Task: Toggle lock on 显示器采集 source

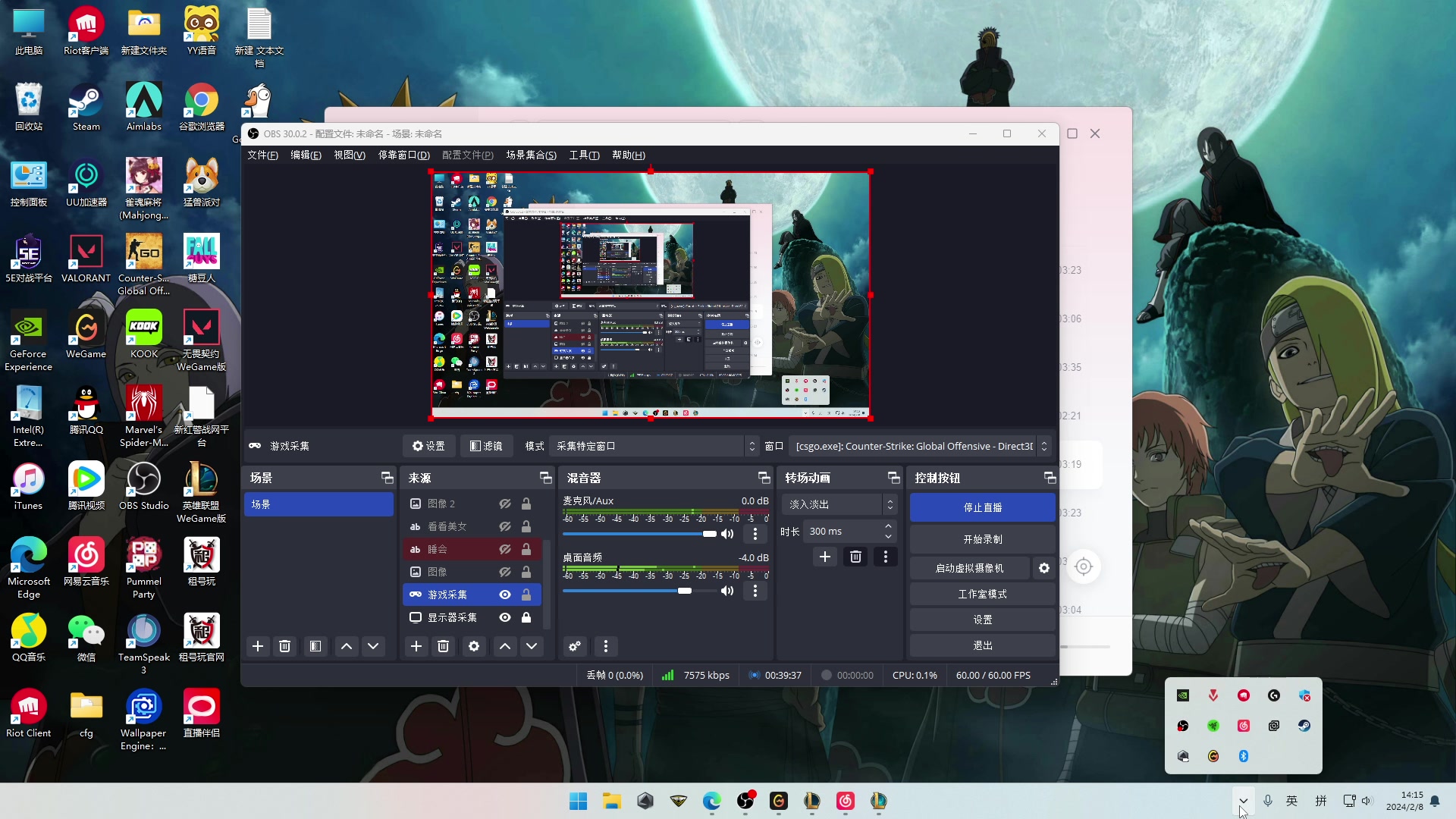Action: pyautogui.click(x=526, y=617)
